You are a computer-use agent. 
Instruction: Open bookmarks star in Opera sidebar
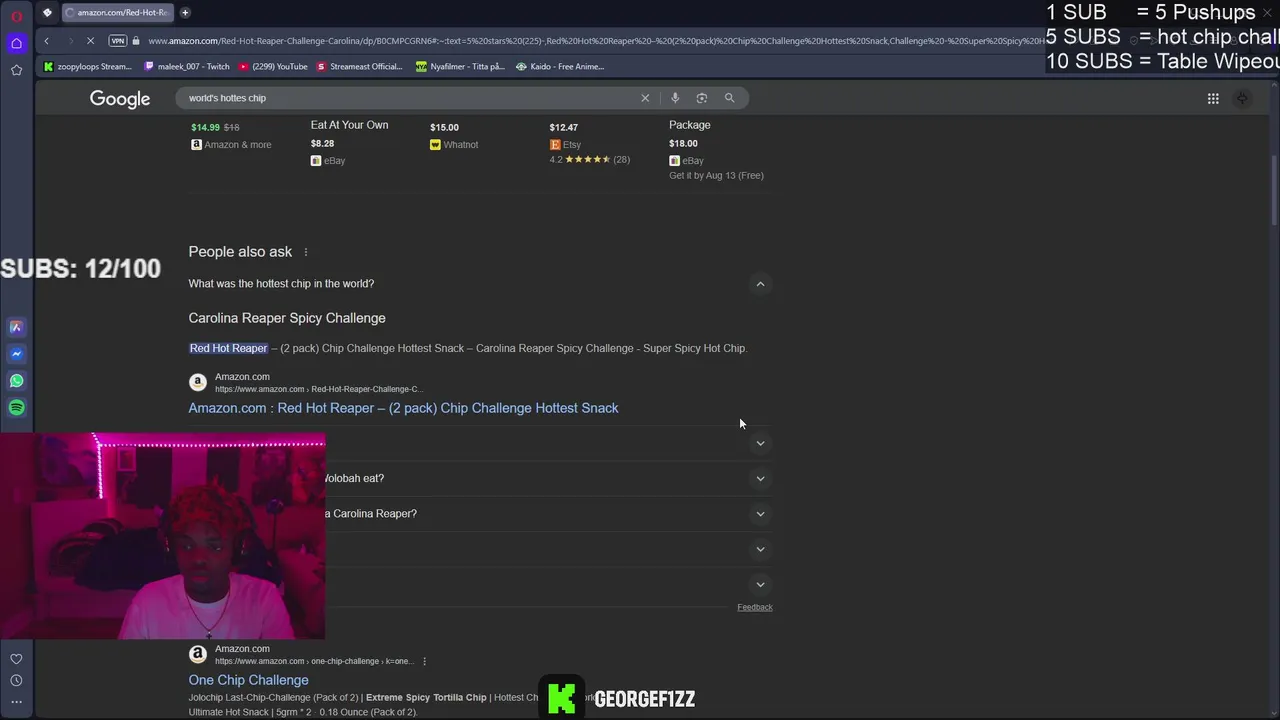[16, 70]
